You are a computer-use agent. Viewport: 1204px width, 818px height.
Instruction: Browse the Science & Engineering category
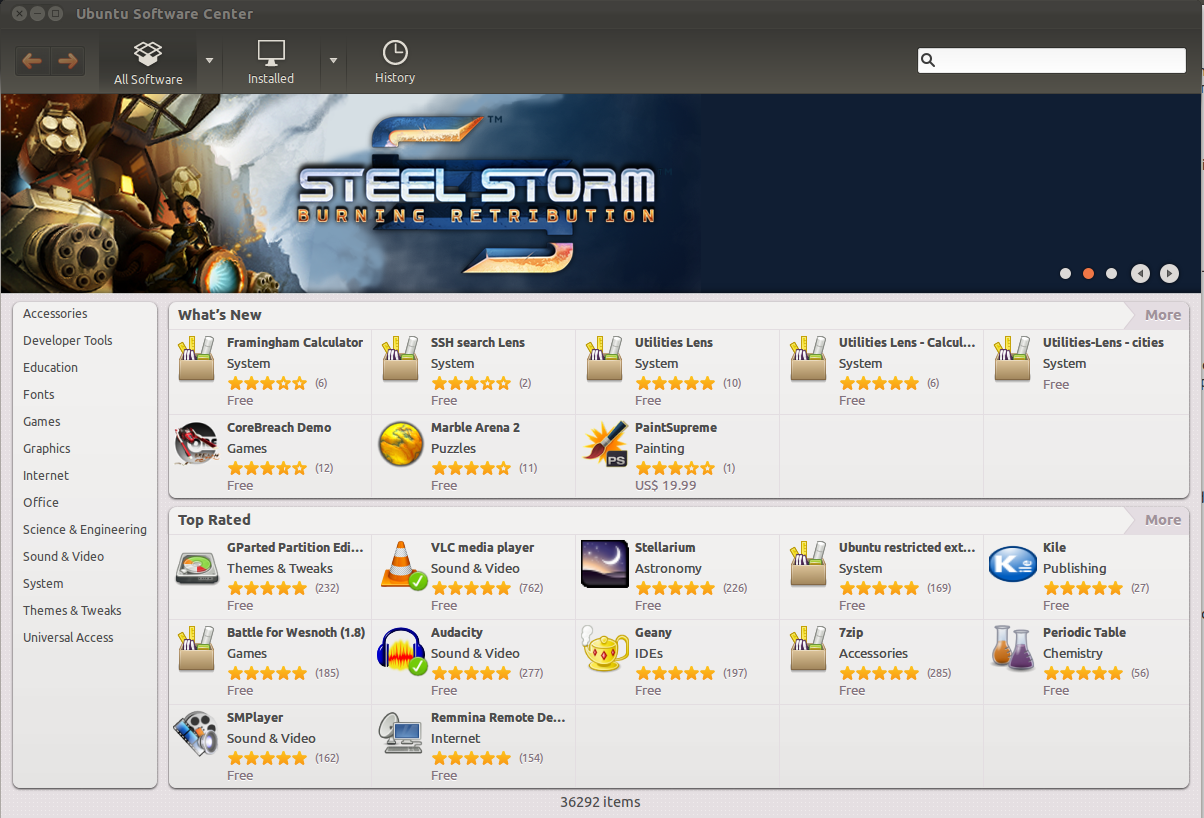point(85,529)
